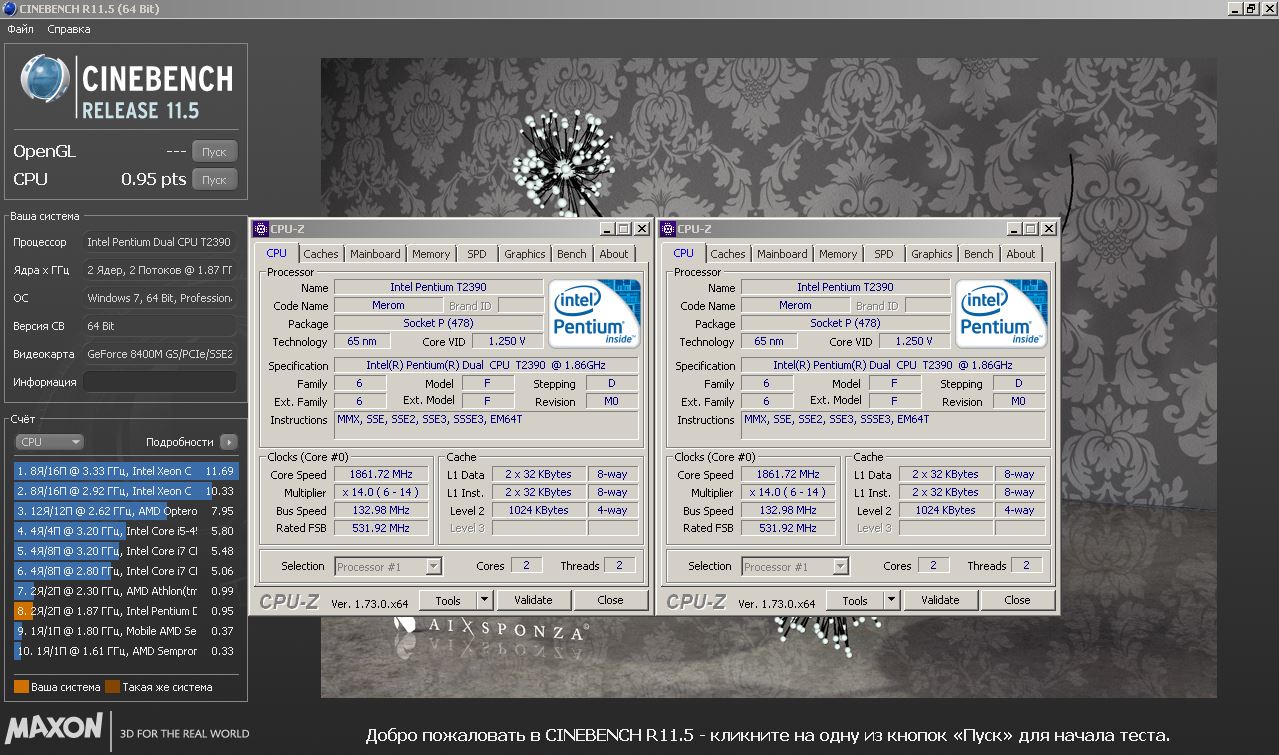Click the Информация input field
Screen dimensions: 1279x755
click(159, 382)
